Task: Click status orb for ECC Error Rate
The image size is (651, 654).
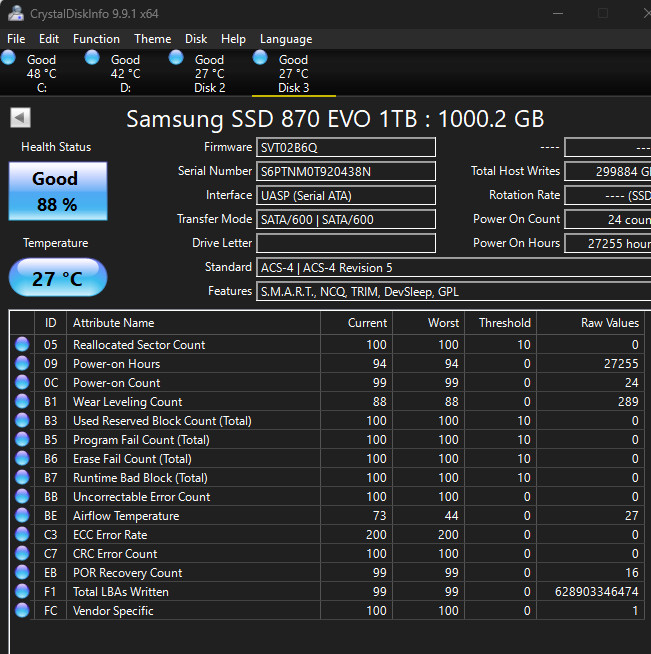Action: click(22, 534)
